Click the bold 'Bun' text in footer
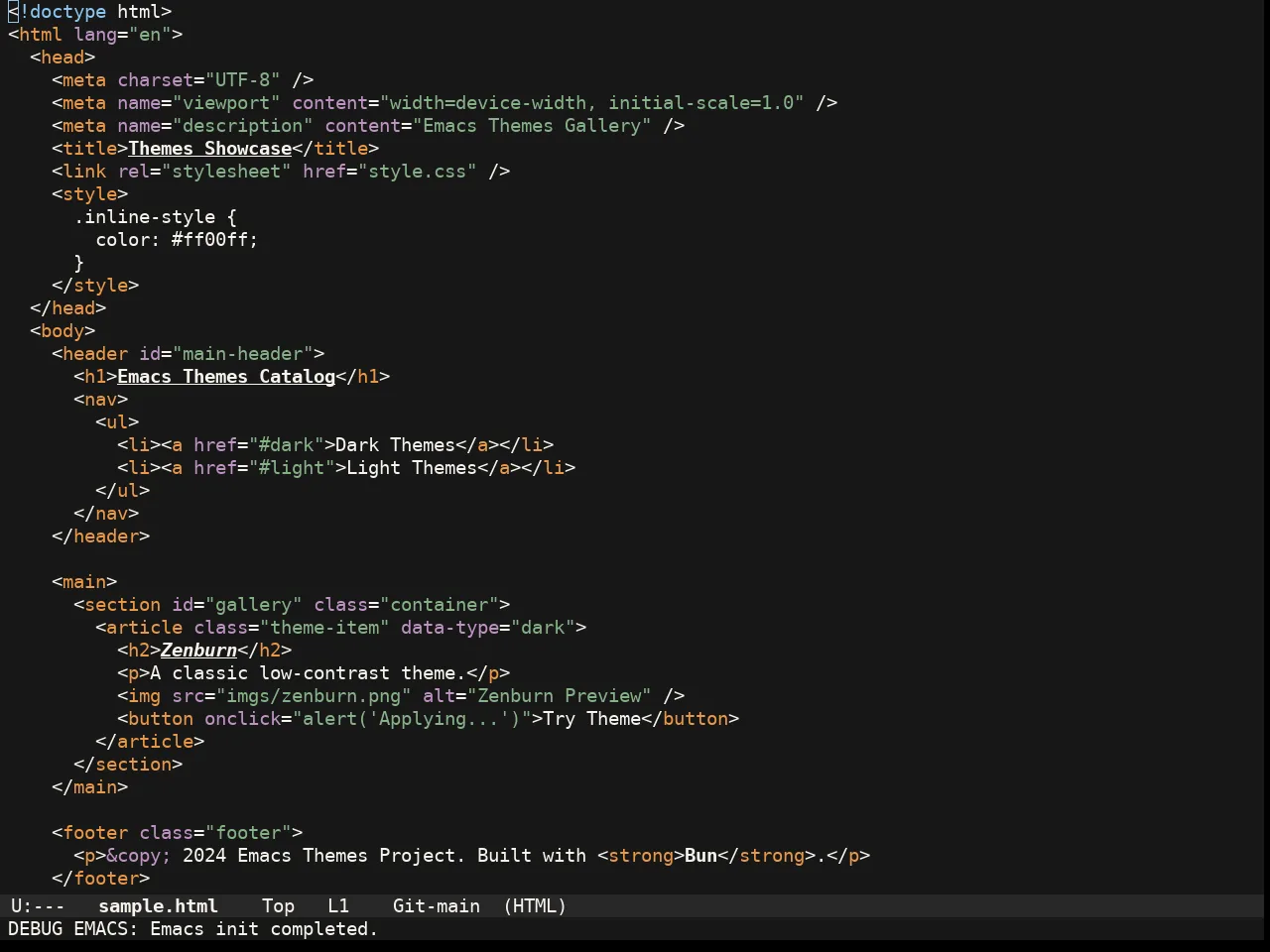Screen dimensions: 1270x952 (x=701, y=856)
